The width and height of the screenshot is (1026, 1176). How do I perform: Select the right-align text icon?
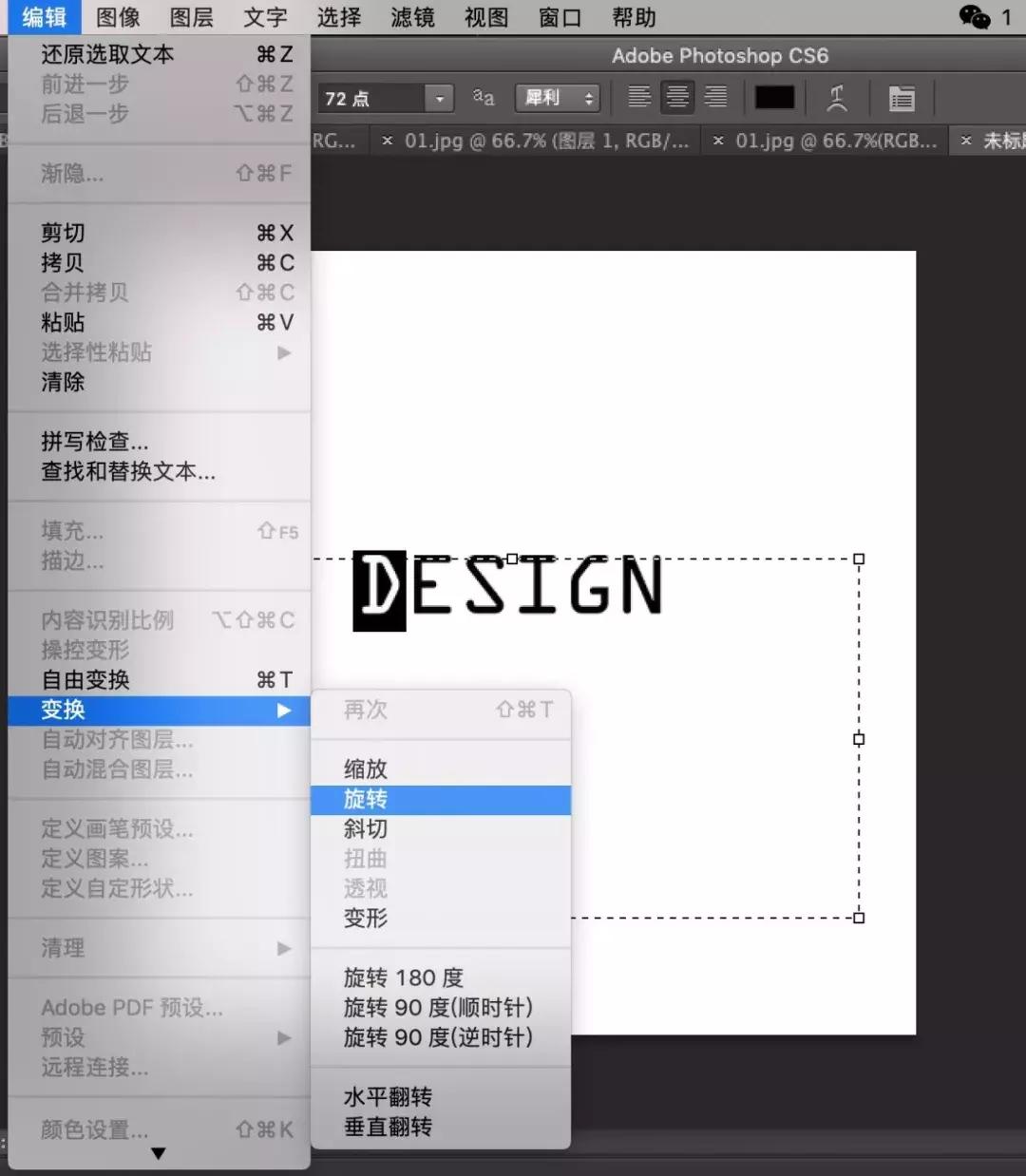point(715,96)
